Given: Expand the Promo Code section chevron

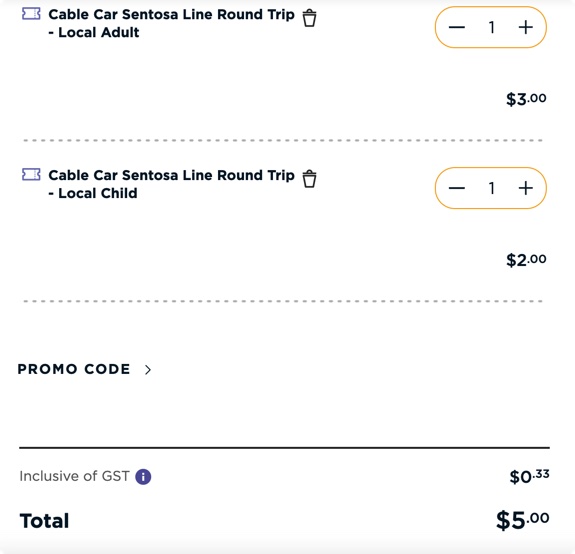Looking at the screenshot, I should pos(148,370).
